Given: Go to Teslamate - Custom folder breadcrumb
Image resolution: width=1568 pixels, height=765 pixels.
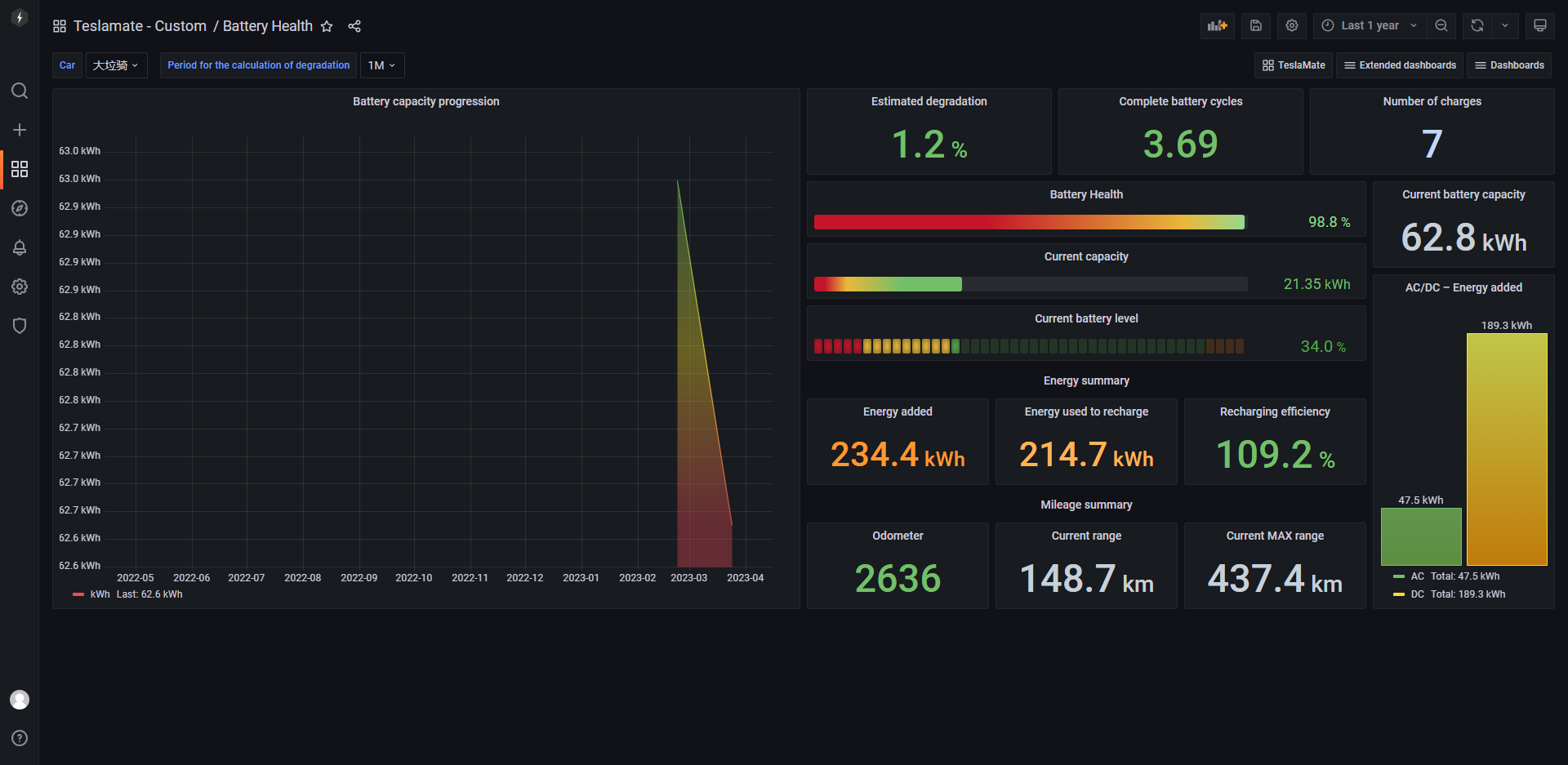Looking at the screenshot, I should 140,26.
